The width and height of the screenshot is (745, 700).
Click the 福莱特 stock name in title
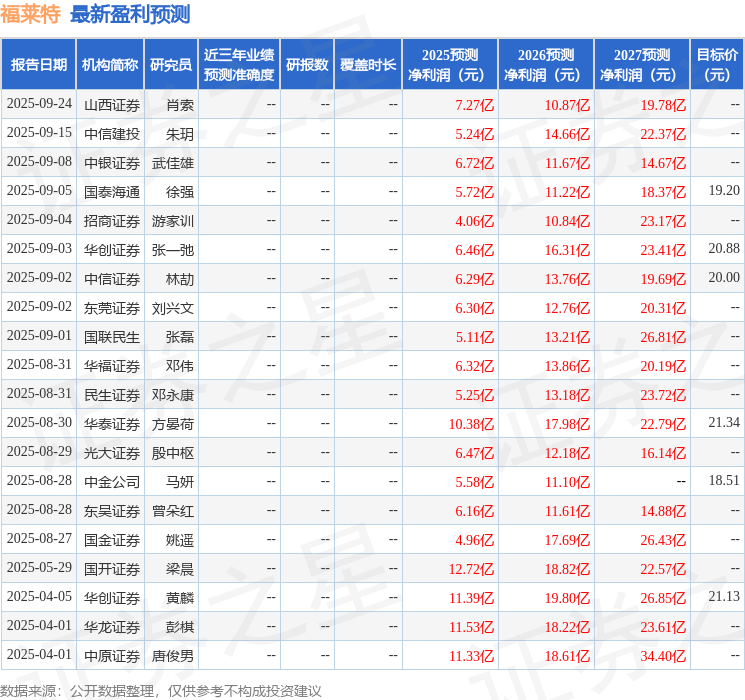tap(30, 14)
